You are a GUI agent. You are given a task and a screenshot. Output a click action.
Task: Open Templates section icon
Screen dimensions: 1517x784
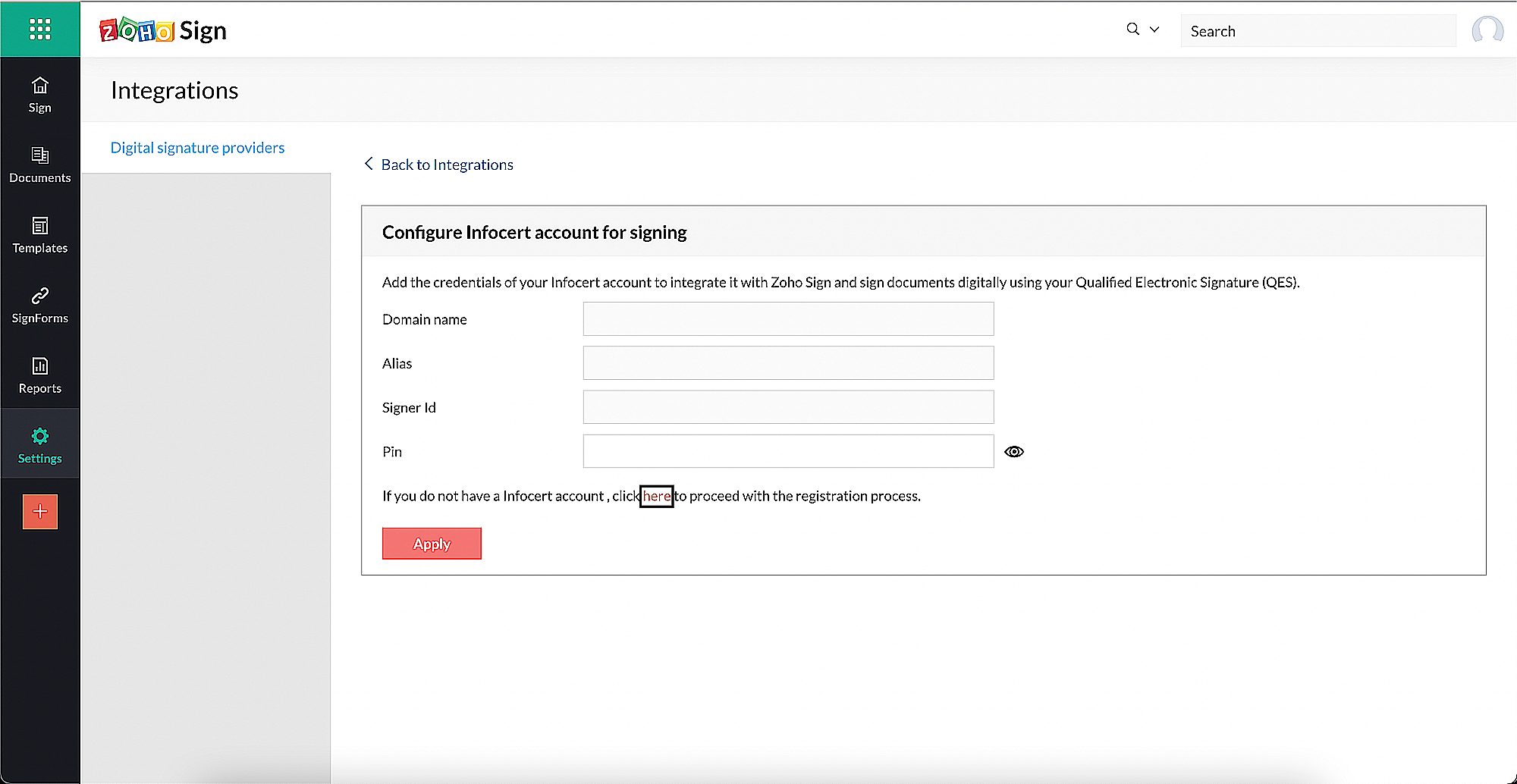coord(39,226)
